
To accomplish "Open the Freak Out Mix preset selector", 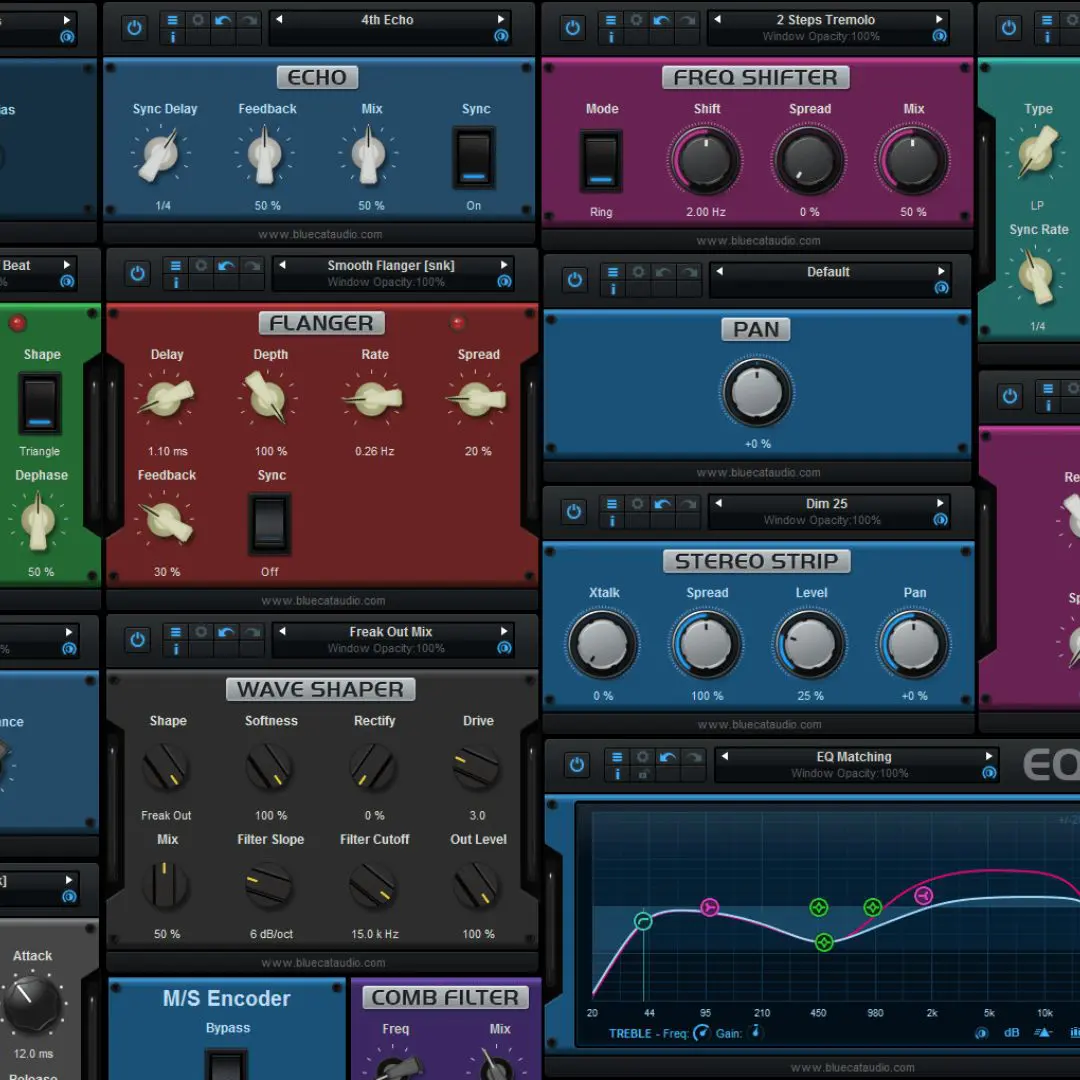I will tap(393, 641).
